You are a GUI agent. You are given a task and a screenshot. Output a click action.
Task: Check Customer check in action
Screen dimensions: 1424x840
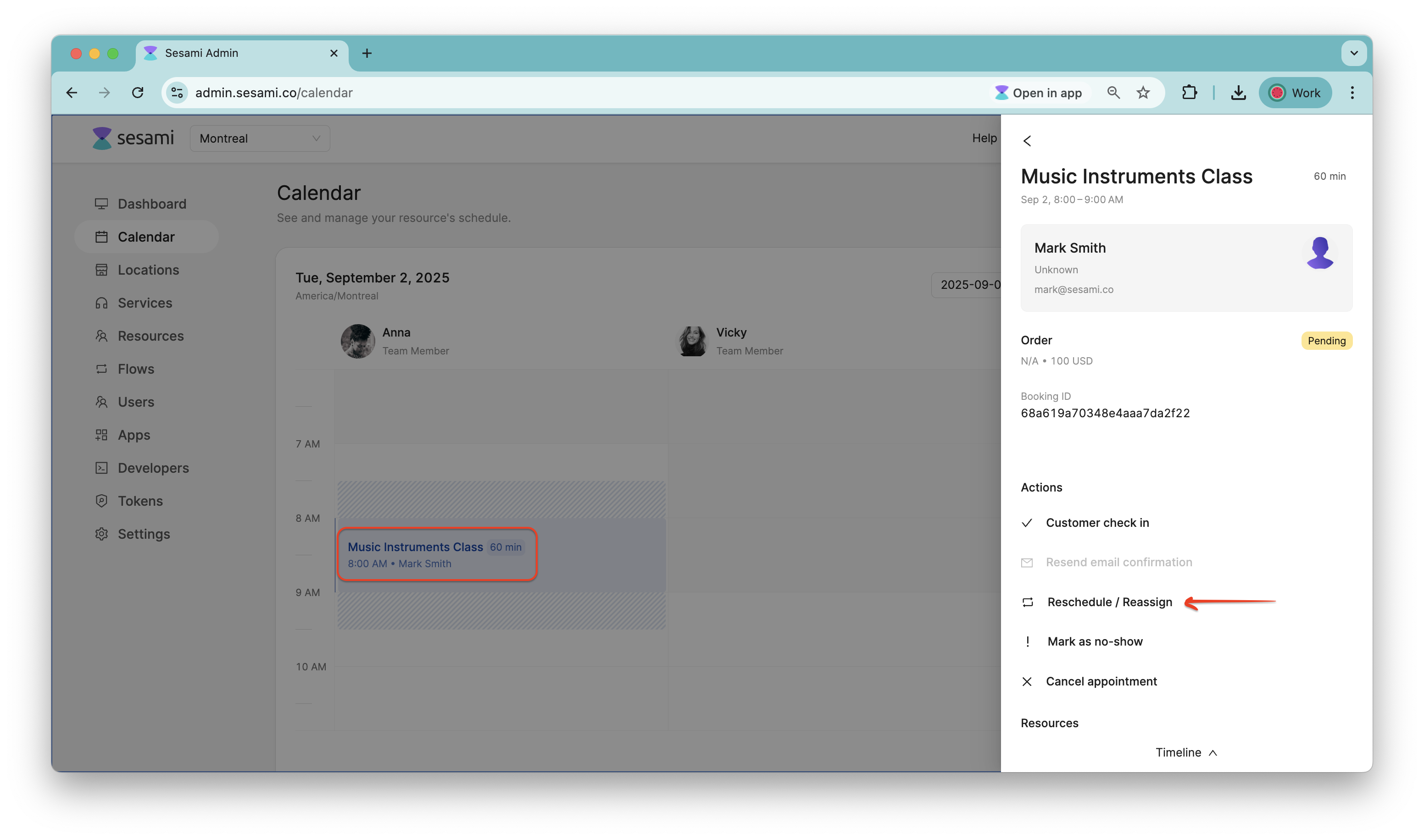click(x=1097, y=522)
